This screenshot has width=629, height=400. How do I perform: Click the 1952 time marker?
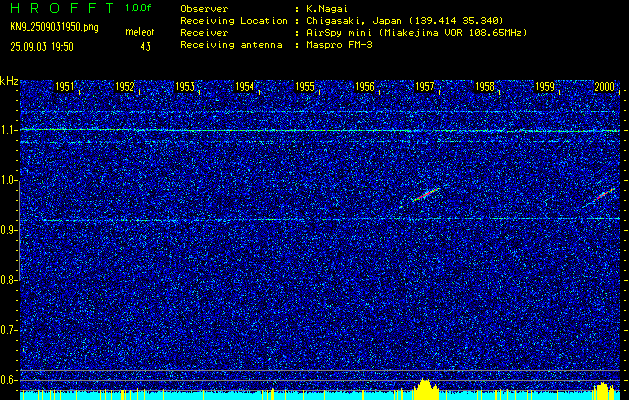[x=125, y=87]
